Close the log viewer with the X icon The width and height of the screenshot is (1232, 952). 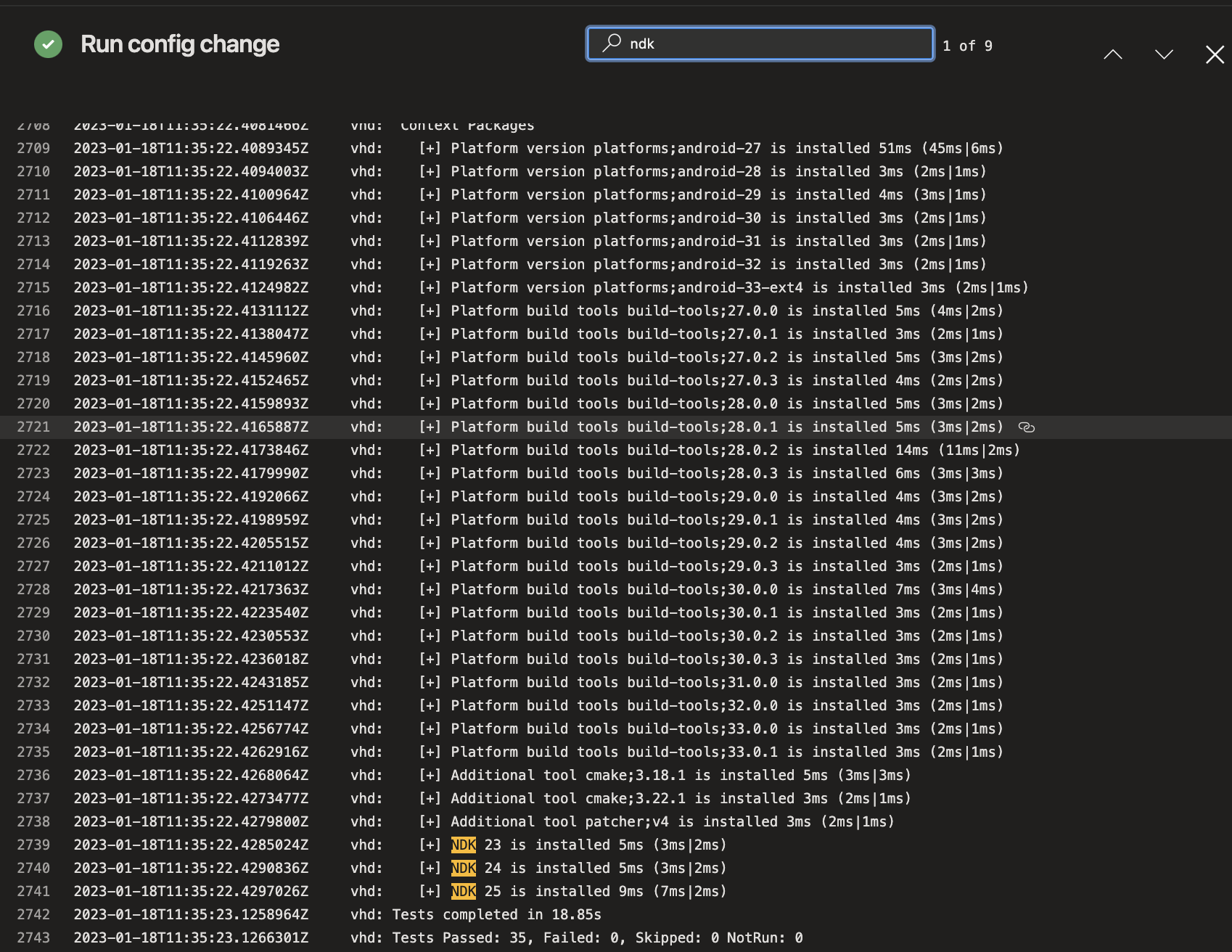point(1215,54)
